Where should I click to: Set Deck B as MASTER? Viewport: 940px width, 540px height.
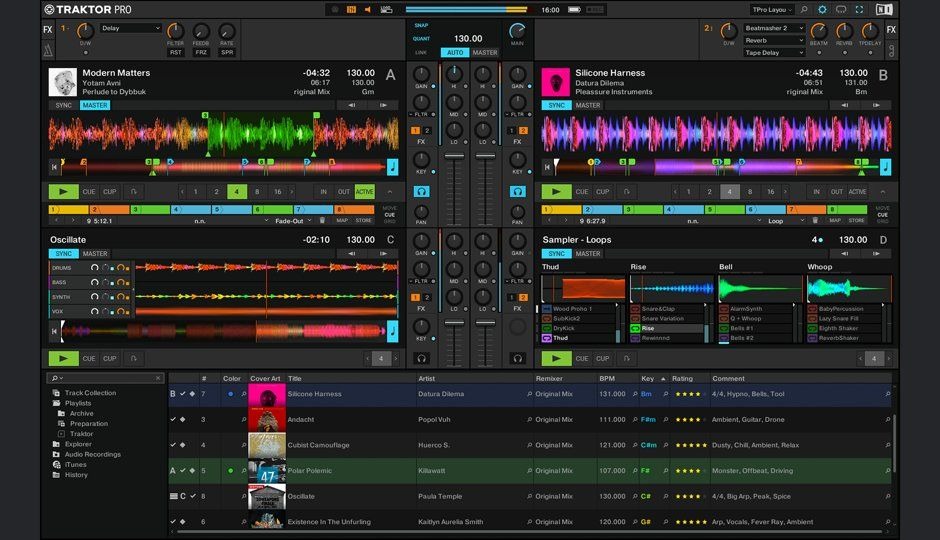[x=588, y=105]
